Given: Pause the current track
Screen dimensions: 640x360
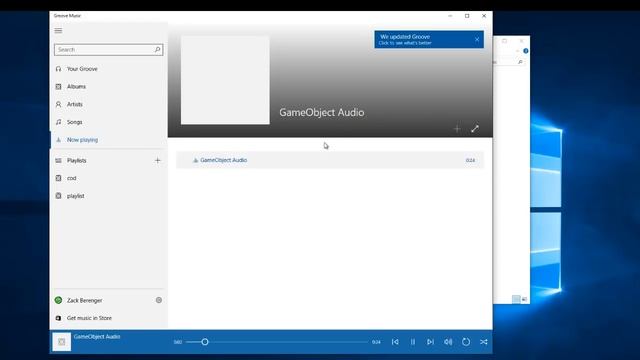Looking at the screenshot, I should click(x=413, y=342).
